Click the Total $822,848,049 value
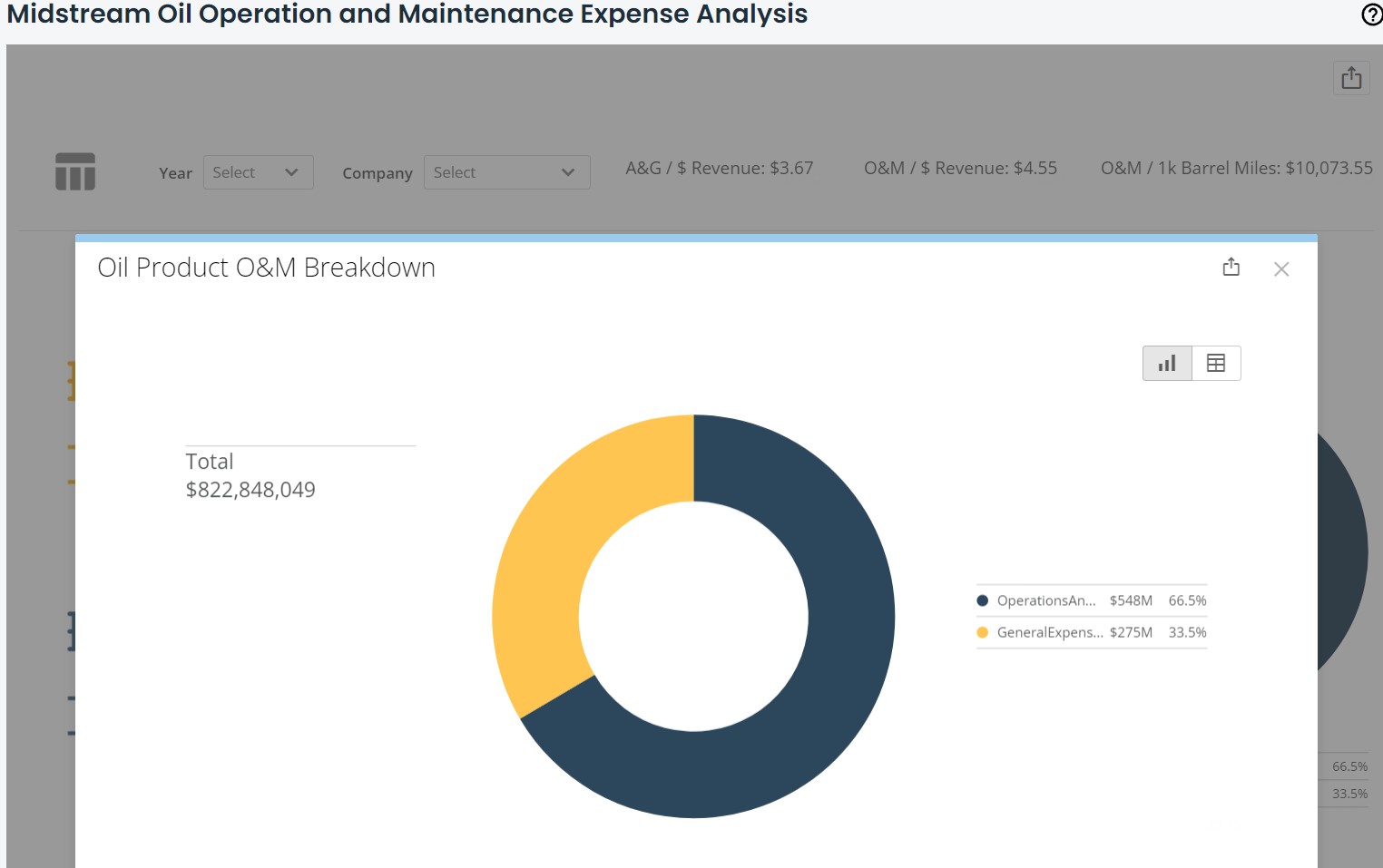1383x868 pixels. coord(250,490)
